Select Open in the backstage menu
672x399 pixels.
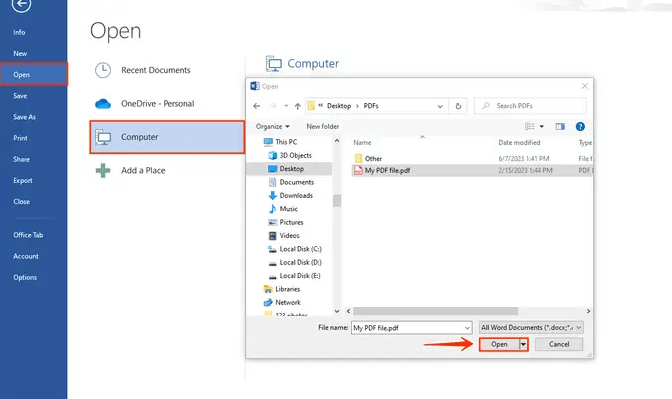point(33,75)
